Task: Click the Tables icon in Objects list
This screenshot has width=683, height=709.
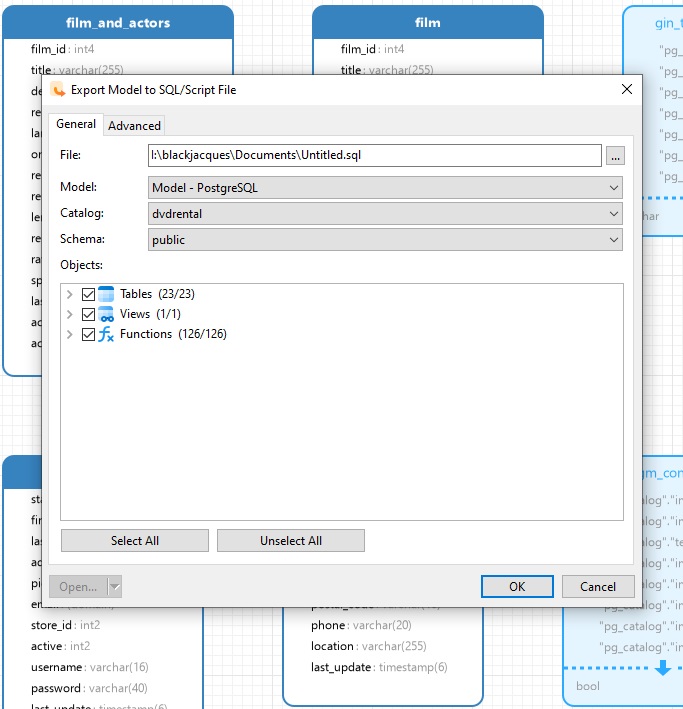Action: [x=106, y=294]
